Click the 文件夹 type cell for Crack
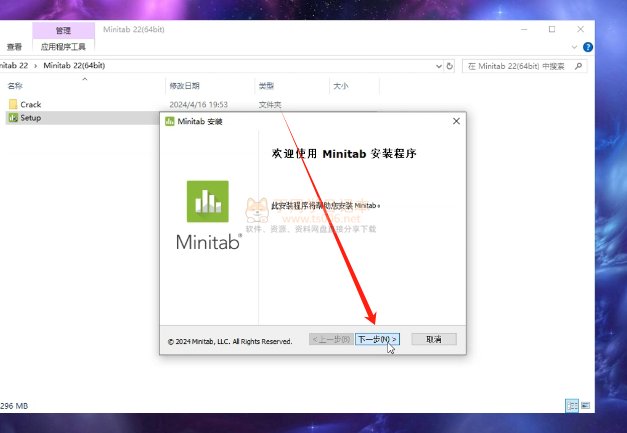The height and width of the screenshot is (433, 627). pyautogui.click(x=270, y=104)
